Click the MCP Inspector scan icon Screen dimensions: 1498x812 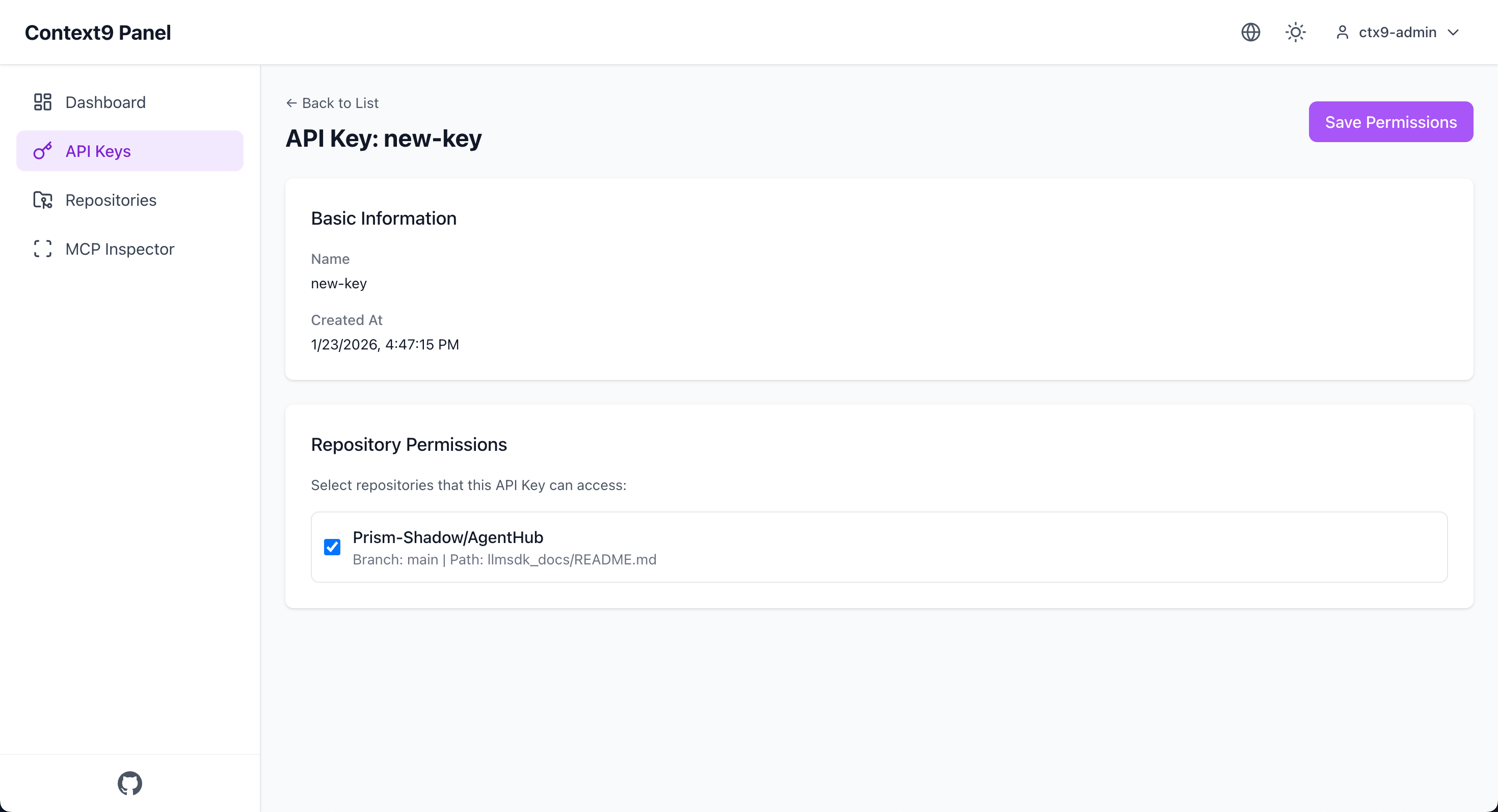(42, 249)
